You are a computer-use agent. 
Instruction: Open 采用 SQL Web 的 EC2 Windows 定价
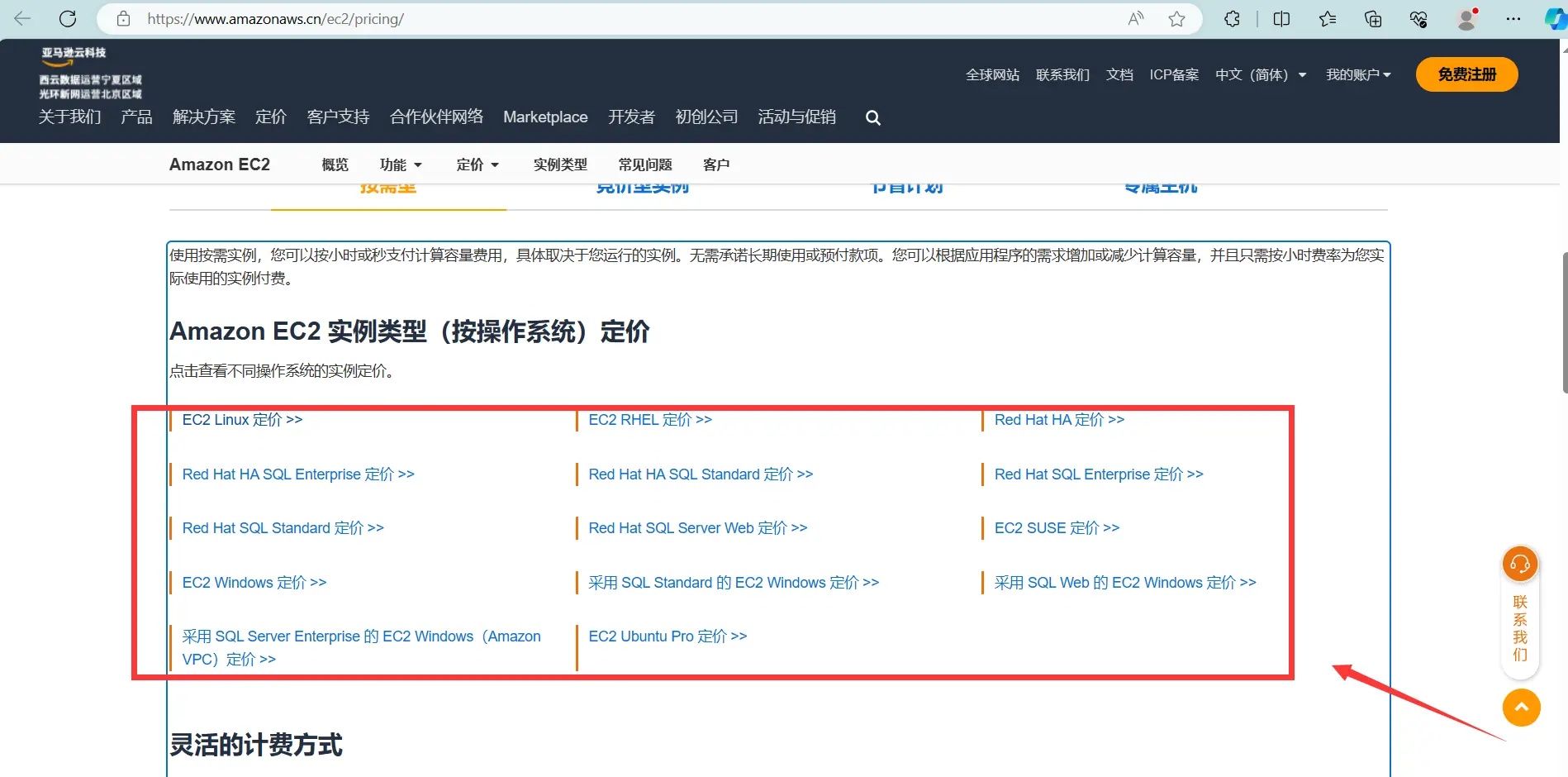click(x=1125, y=583)
